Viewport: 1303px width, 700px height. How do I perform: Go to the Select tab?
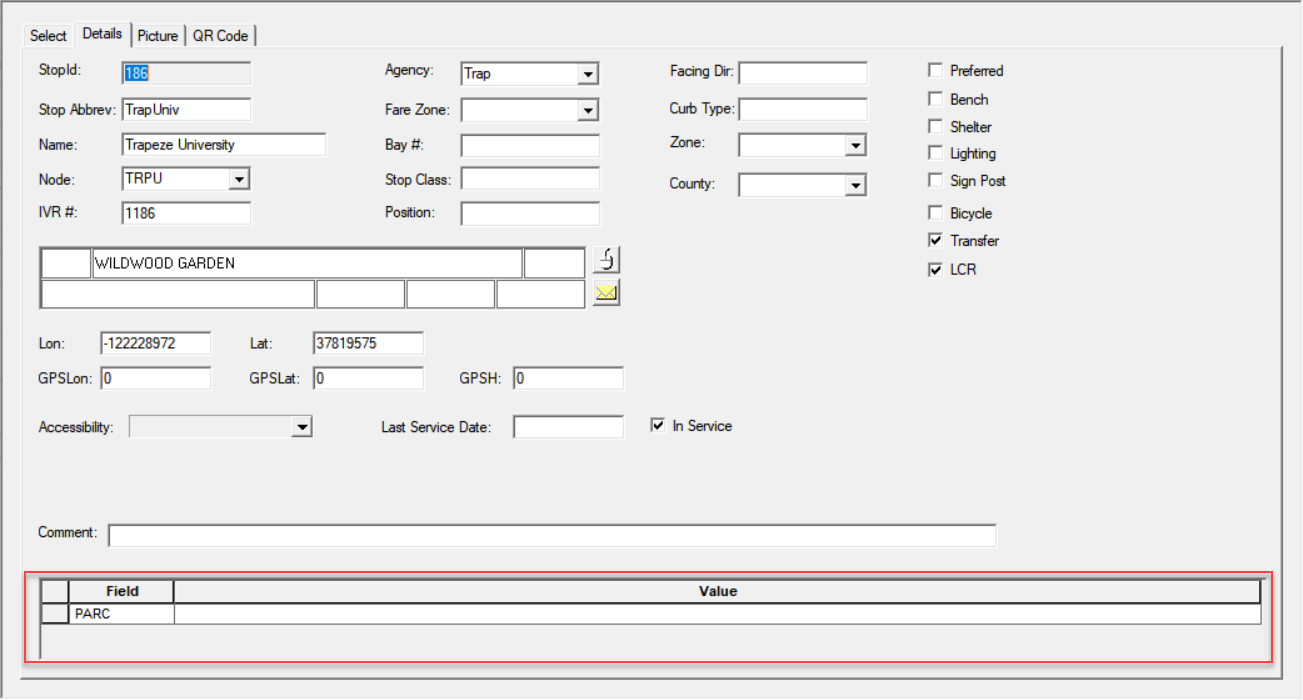(47, 34)
